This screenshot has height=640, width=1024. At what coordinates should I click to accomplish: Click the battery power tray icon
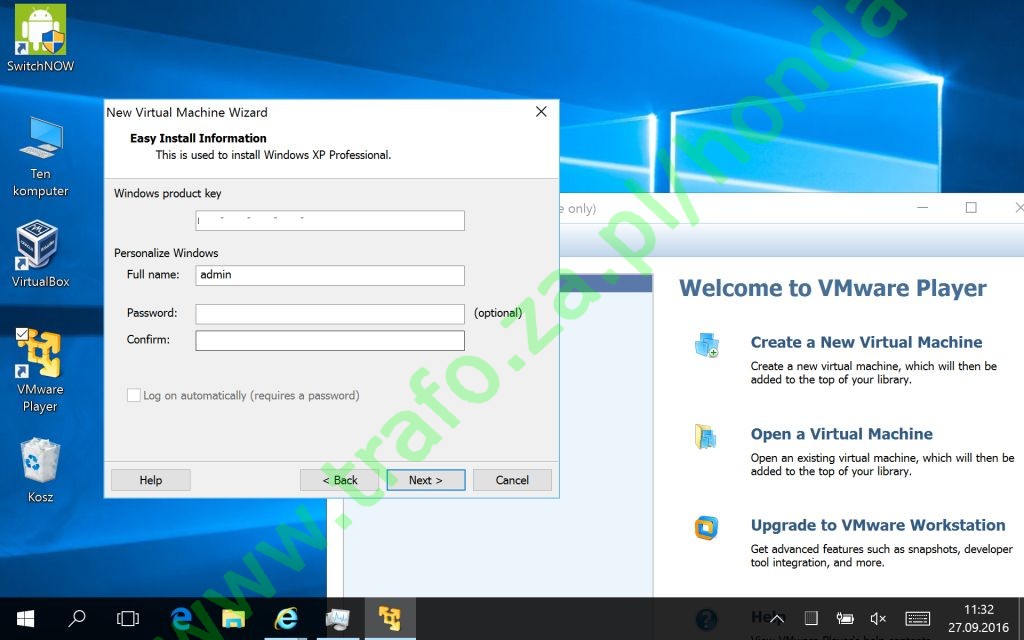tap(844, 618)
